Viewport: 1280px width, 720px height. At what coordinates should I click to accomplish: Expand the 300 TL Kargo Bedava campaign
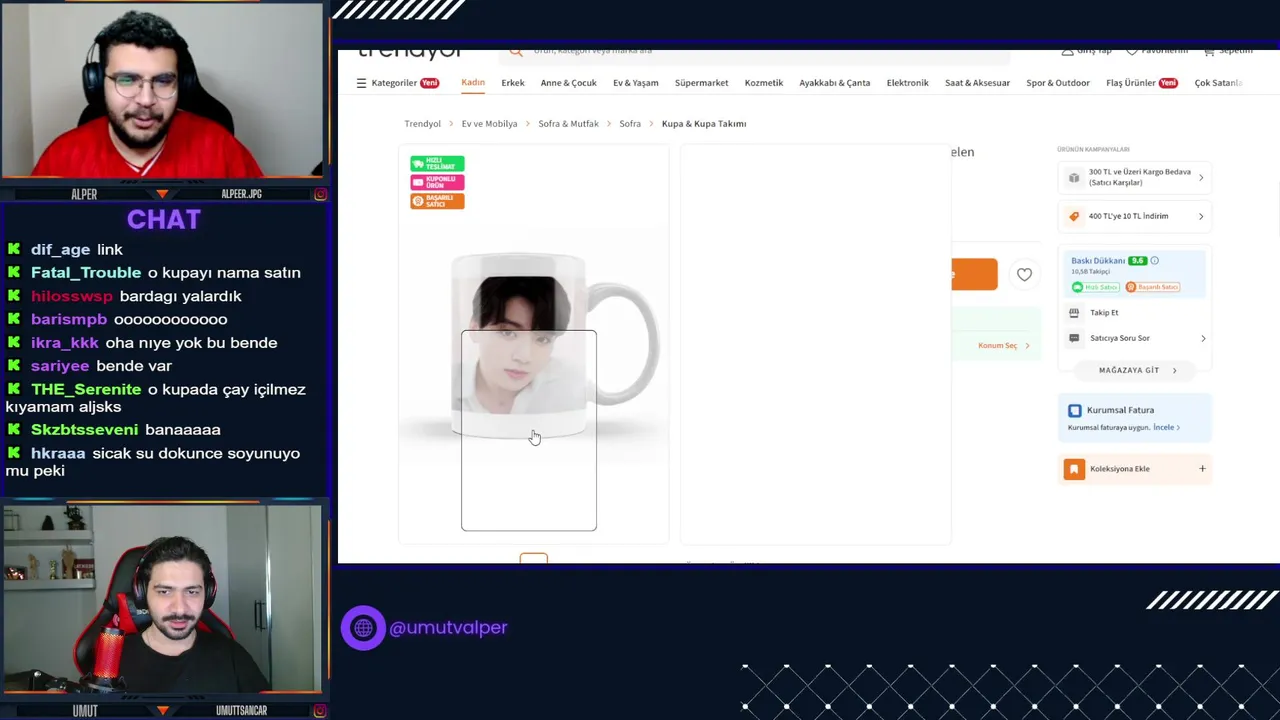coord(1201,178)
